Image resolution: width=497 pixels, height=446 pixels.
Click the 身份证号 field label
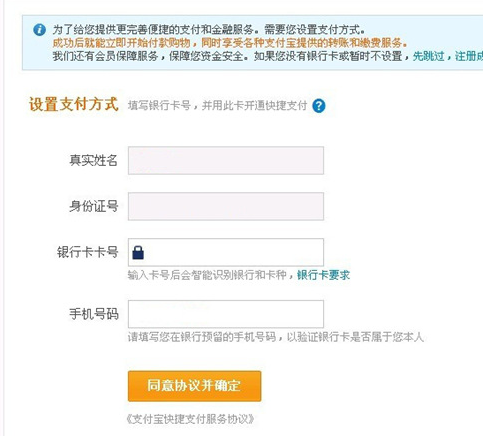pos(93,206)
